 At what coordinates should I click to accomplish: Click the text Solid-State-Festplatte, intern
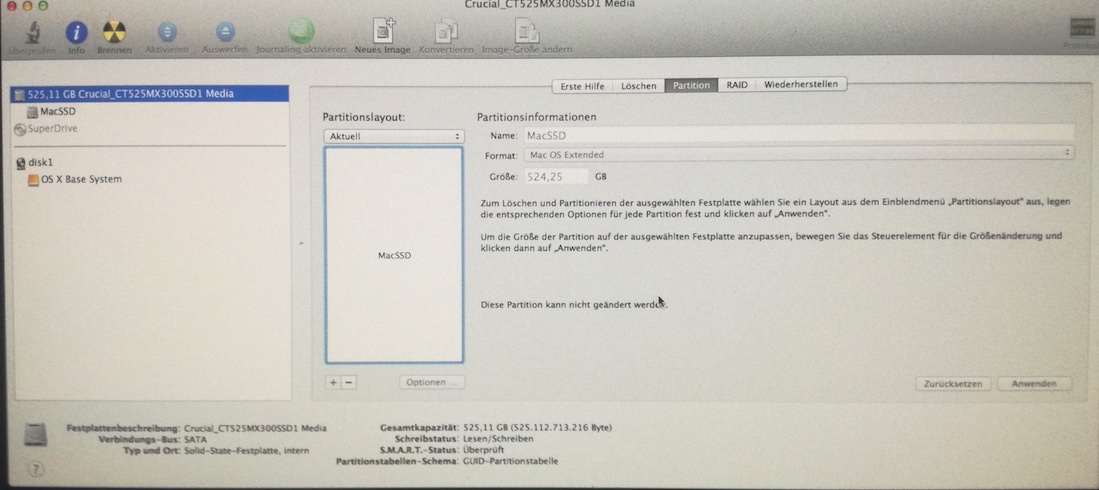pyautogui.click(x=247, y=451)
